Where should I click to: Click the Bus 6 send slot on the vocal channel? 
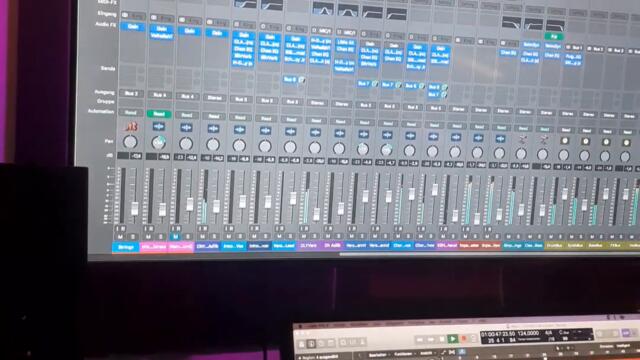tap(291, 80)
